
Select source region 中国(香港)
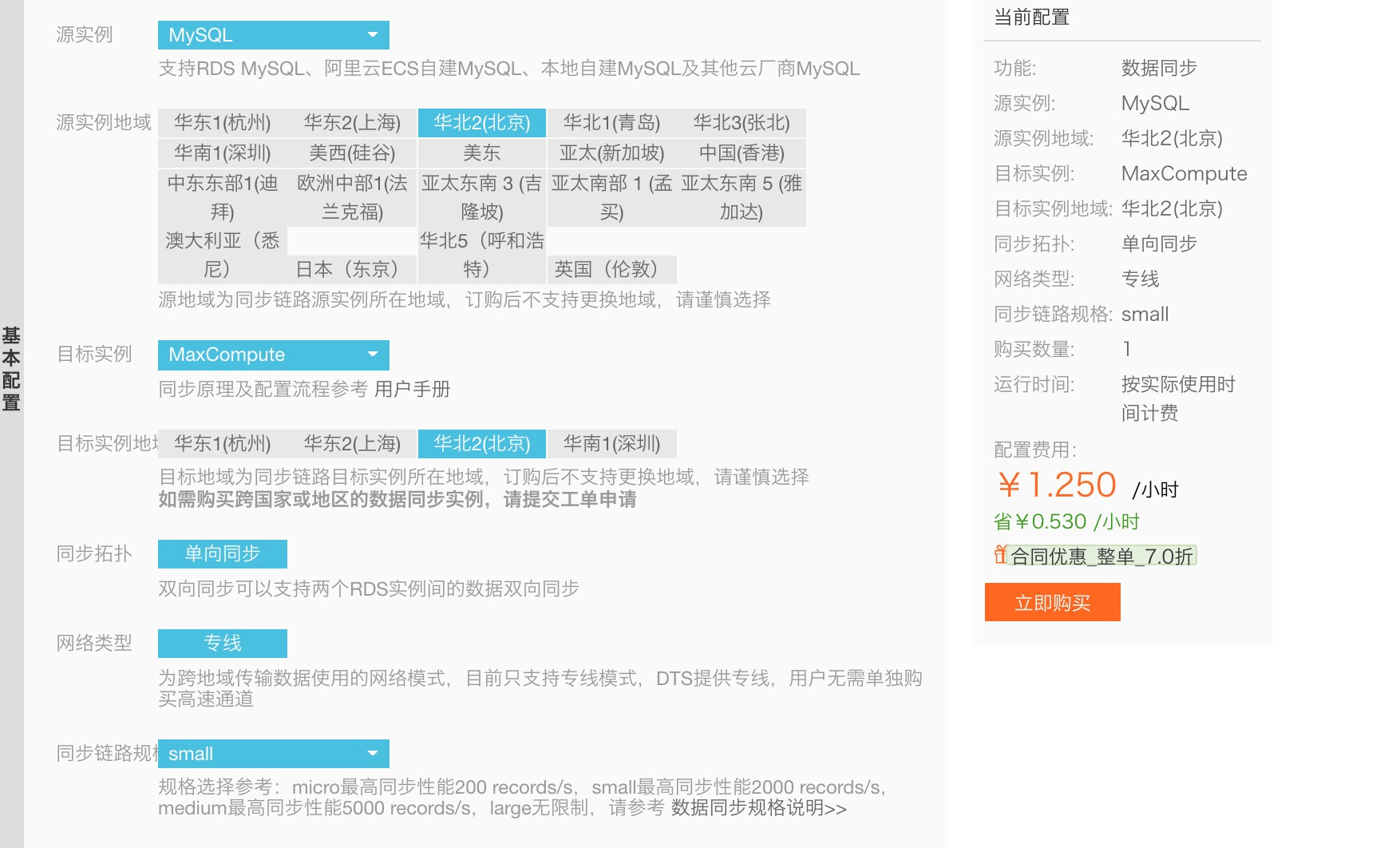tap(742, 153)
